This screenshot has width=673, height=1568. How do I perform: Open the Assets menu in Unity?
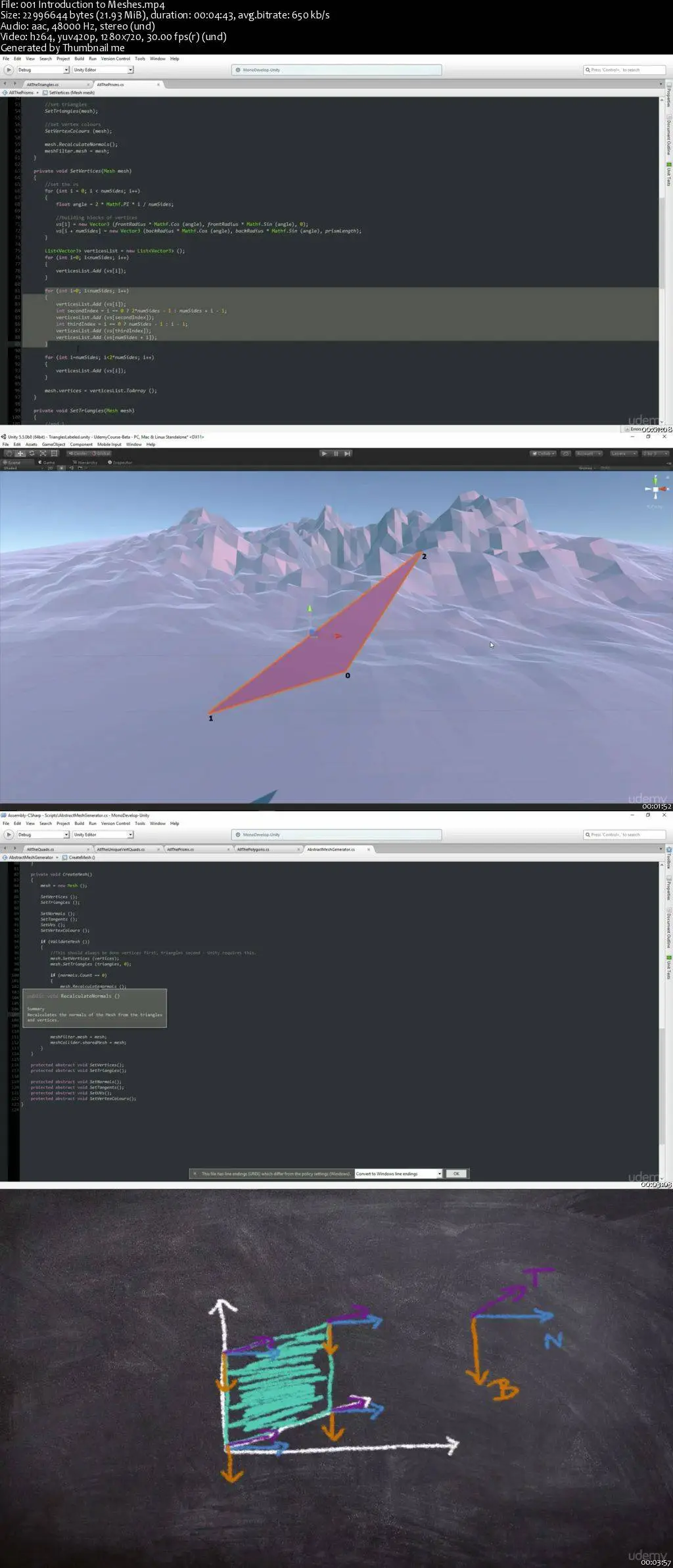point(32,444)
